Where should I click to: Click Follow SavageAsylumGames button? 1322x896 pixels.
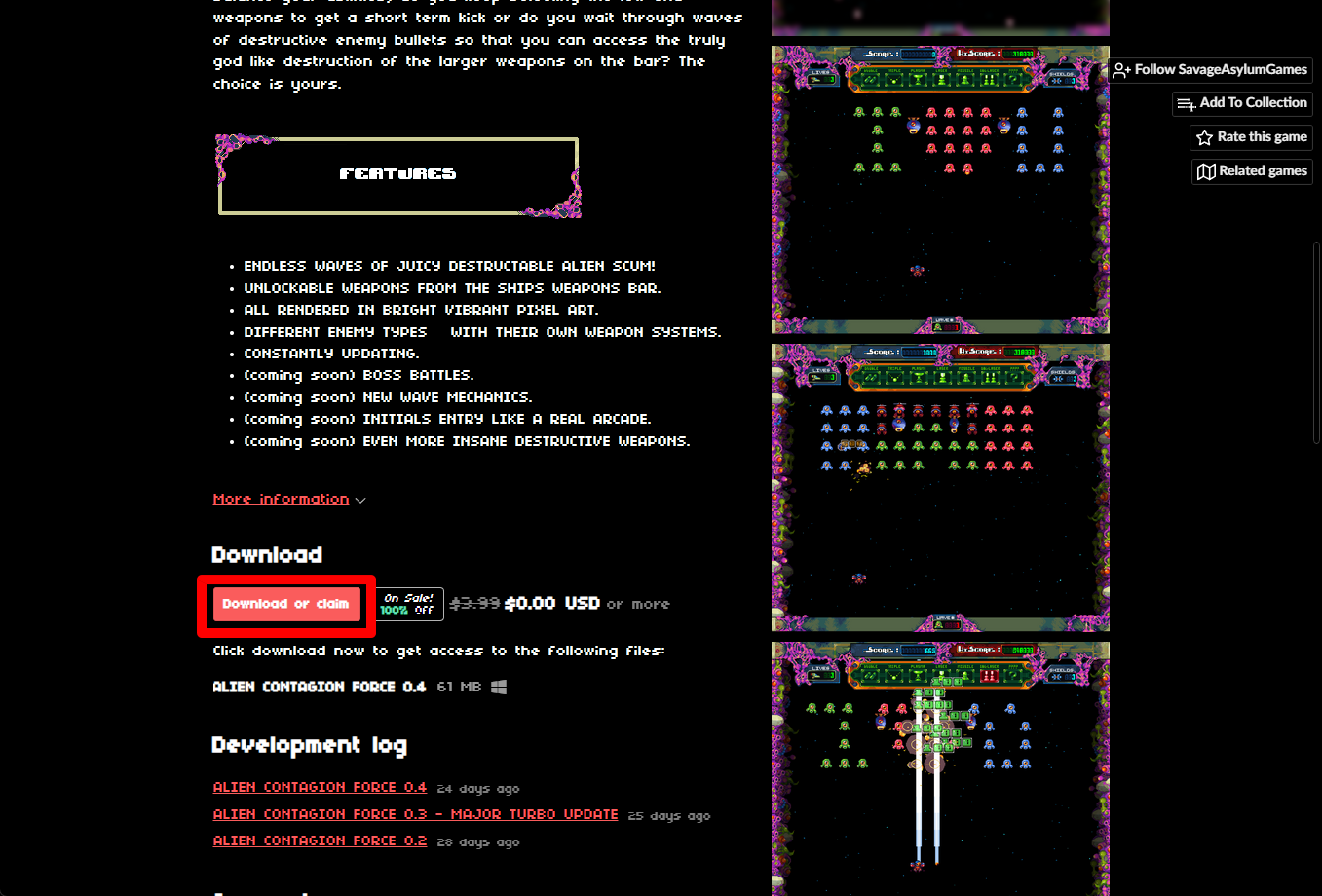[1210, 70]
